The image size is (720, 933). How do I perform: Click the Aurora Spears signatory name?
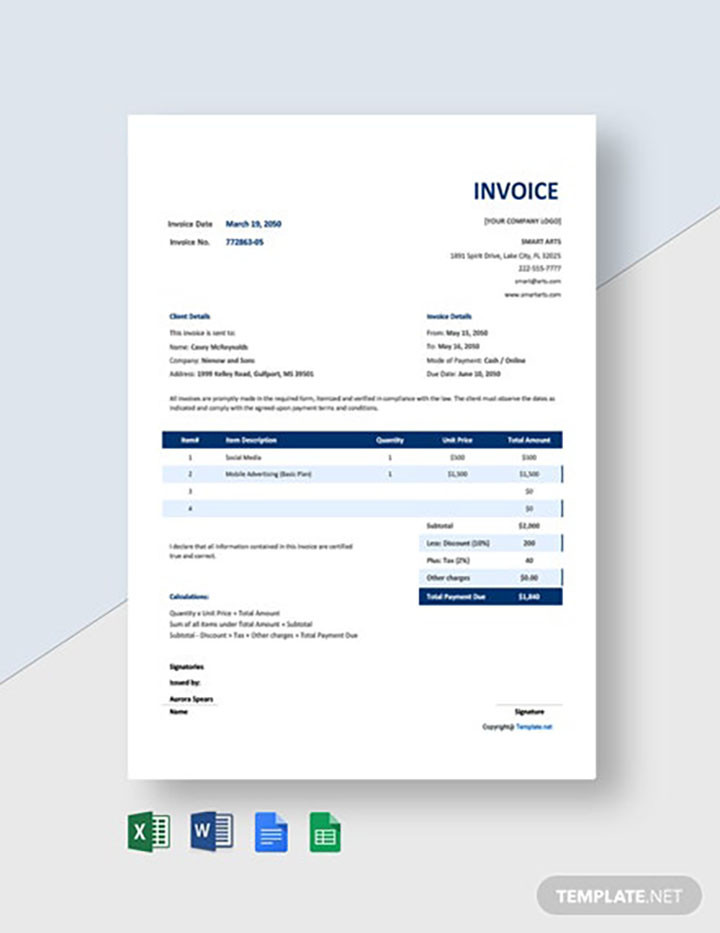click(x=192, y=698)
